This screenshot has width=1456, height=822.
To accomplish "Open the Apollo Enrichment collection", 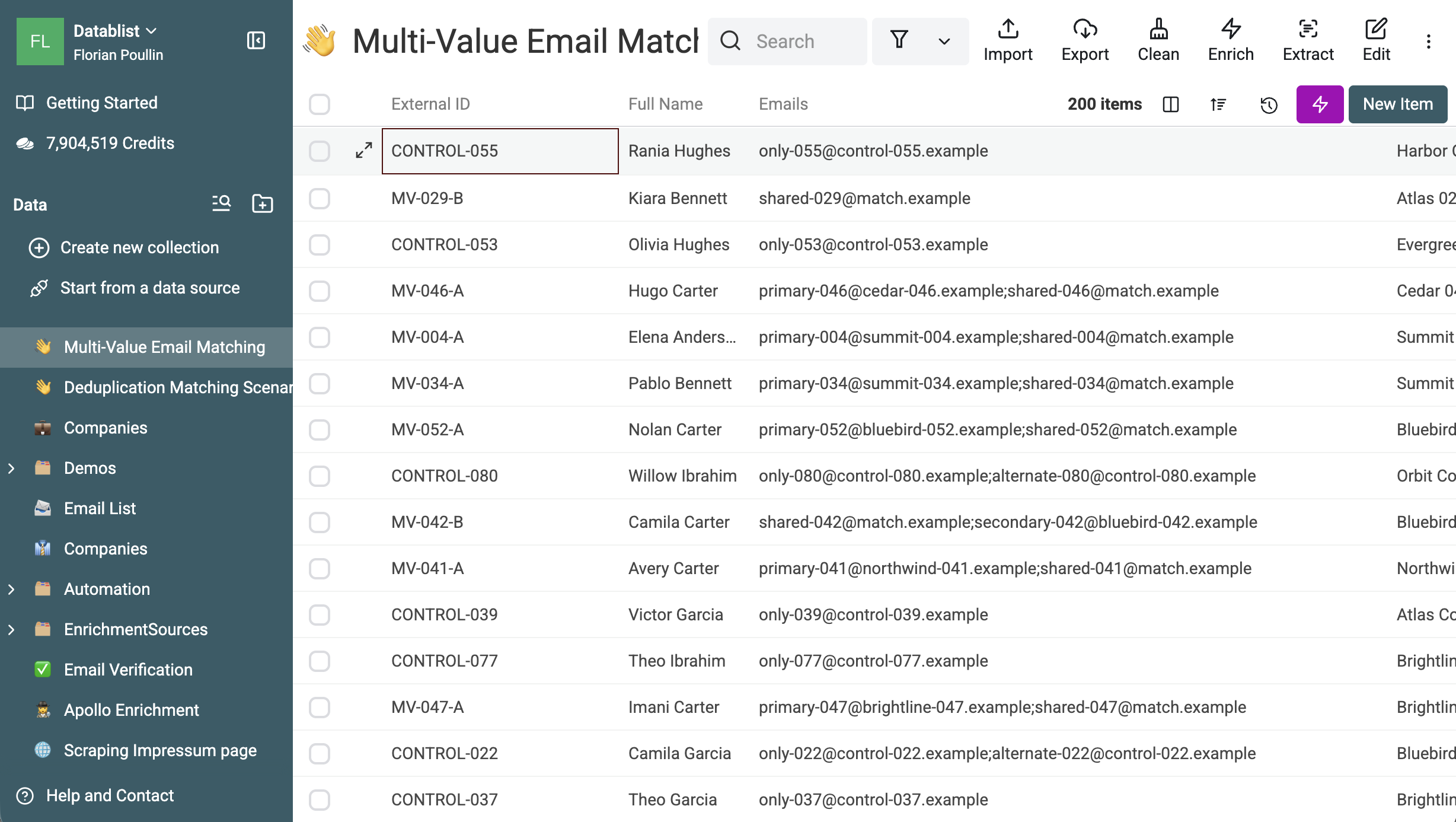I will click(x=146, y=710).
